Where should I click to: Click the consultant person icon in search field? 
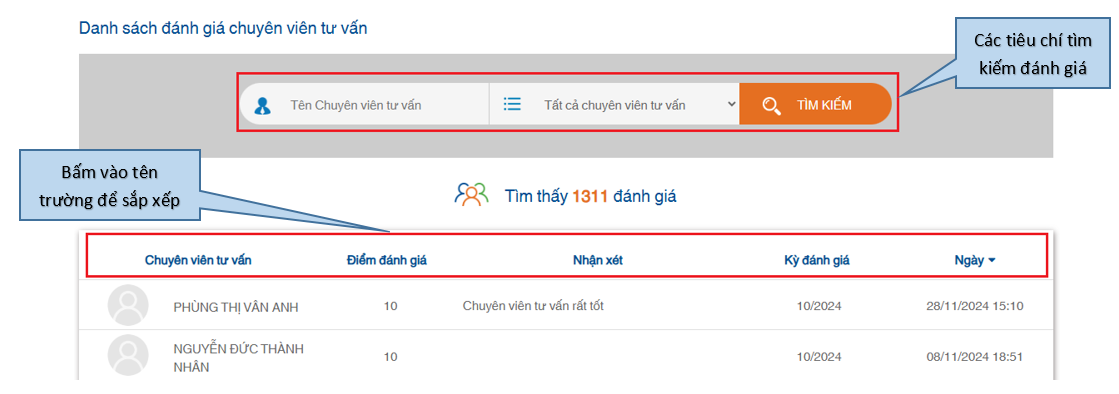point(263,105)
